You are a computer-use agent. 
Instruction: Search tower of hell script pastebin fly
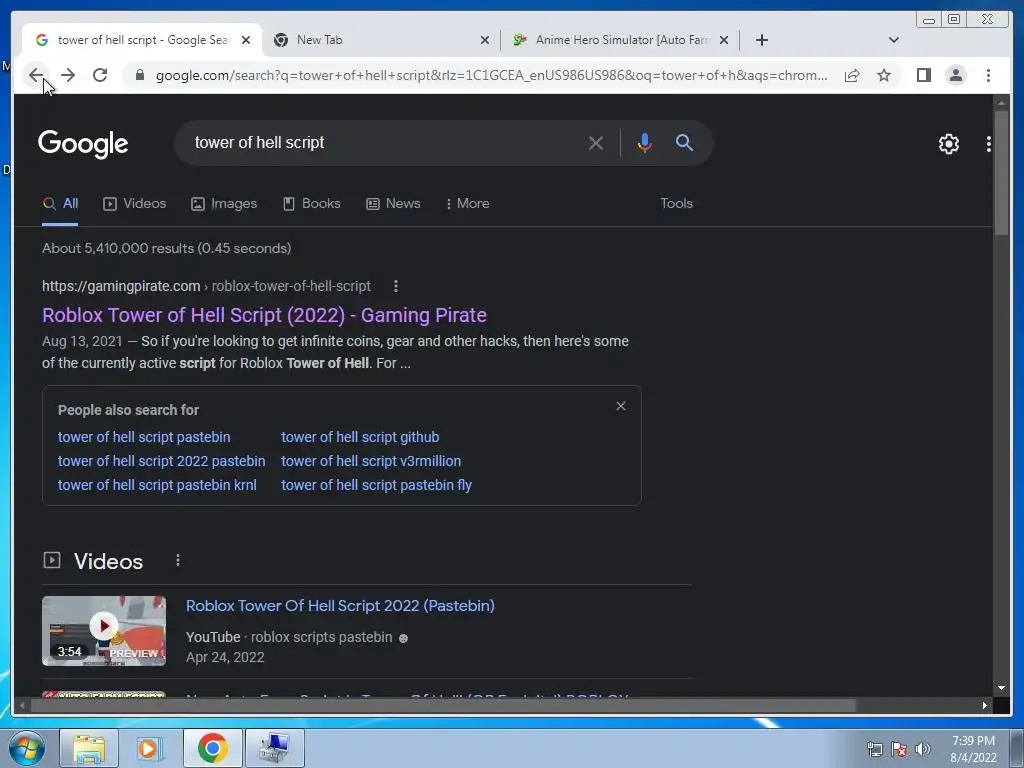(x=377, y=485)
